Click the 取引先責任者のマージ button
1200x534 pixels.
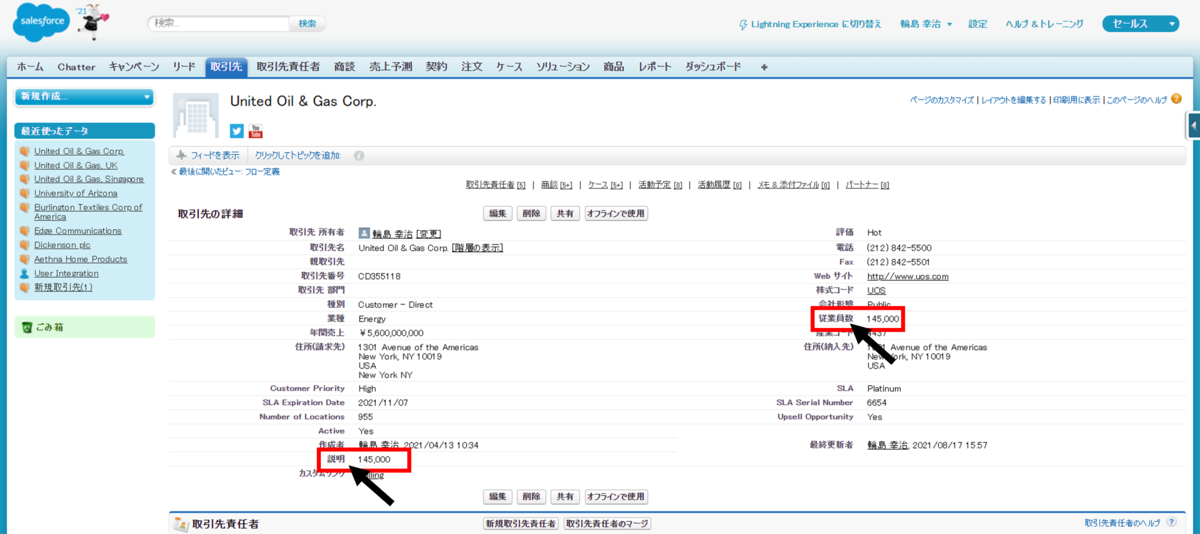(x=607, y=524)
